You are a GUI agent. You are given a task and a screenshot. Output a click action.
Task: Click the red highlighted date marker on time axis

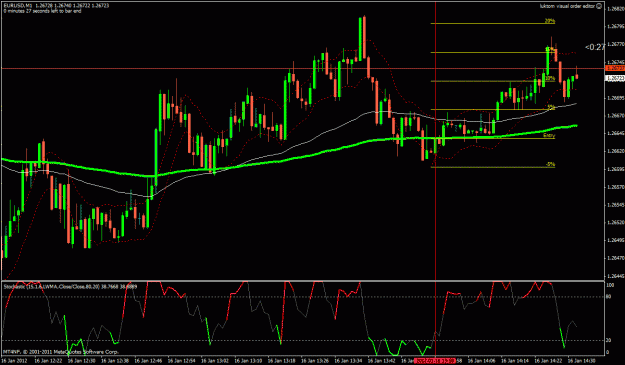pyautogui.click(x=434, y=361)
